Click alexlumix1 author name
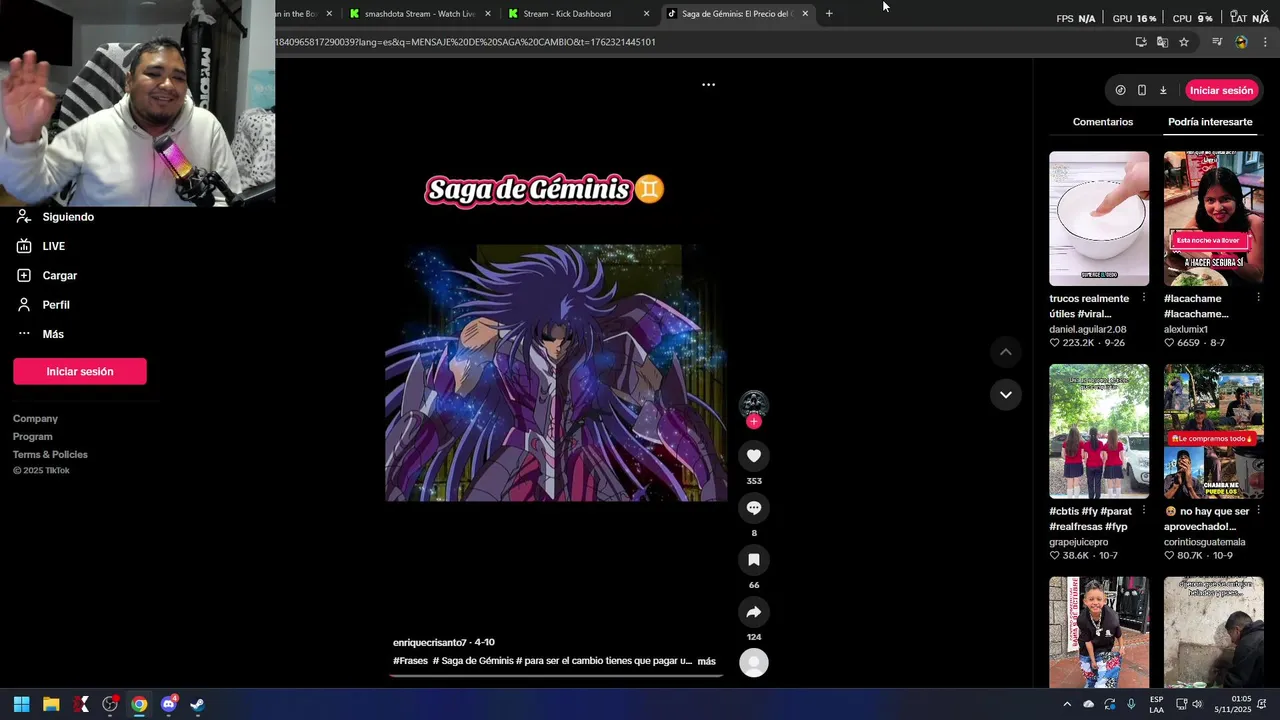The image size is (1280, 720). [1186, 329]
